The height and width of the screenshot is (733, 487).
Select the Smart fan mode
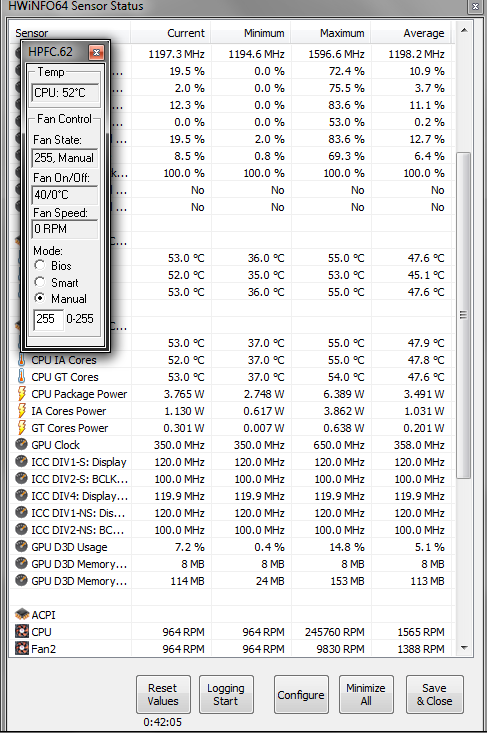[x=40, y=282]
